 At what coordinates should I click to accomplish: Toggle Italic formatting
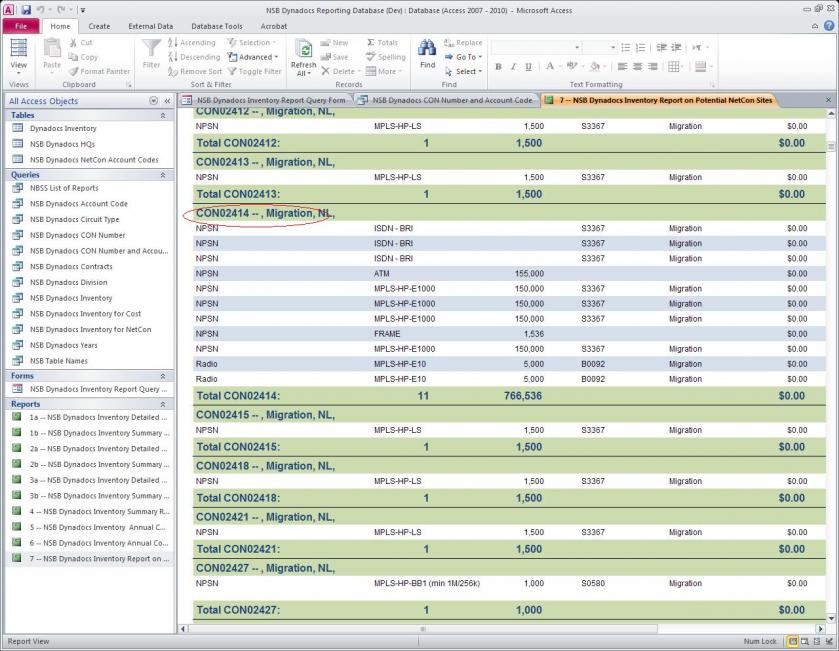coord(514,67)
